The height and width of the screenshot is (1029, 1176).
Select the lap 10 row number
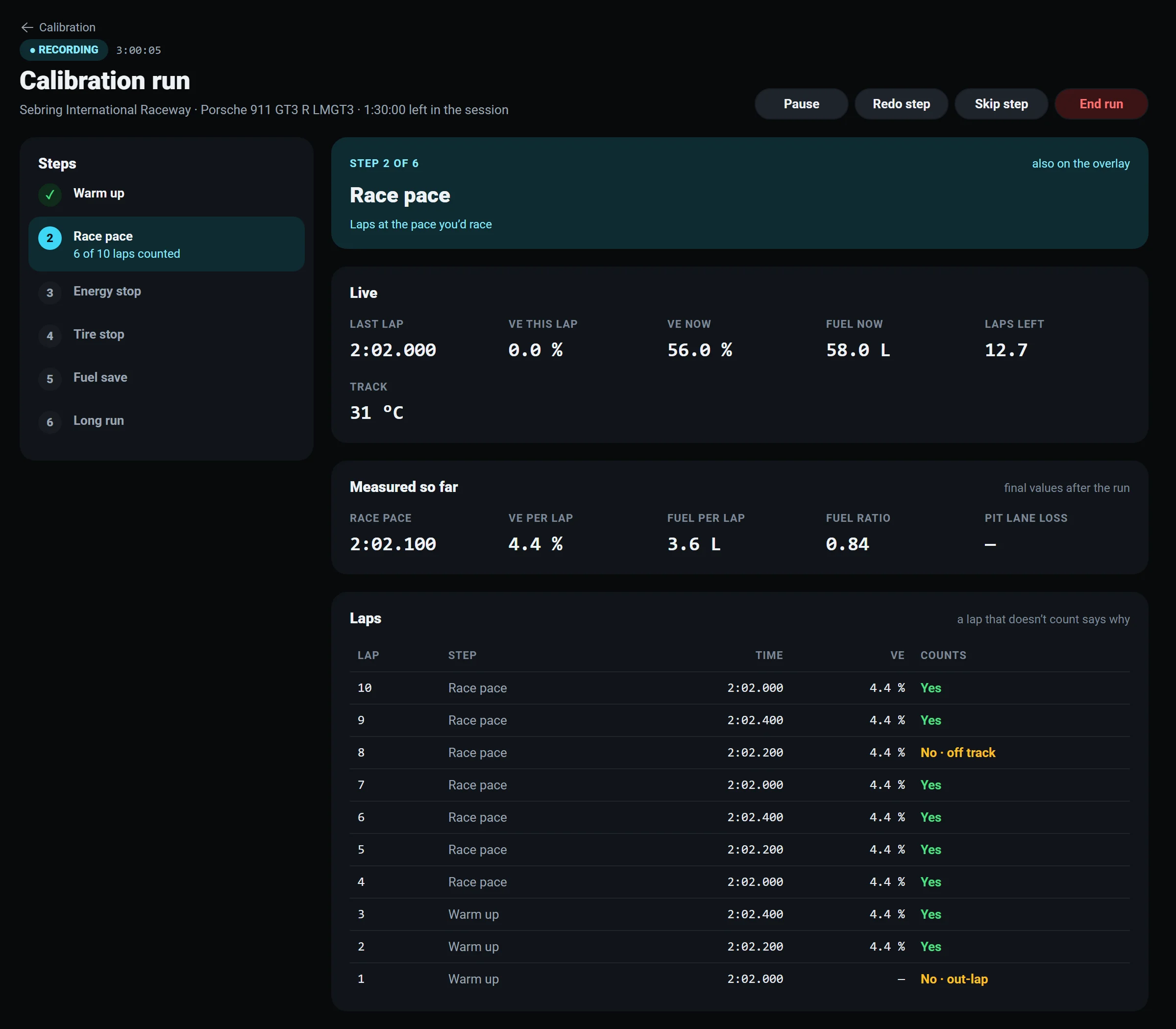tap(365, 688)
